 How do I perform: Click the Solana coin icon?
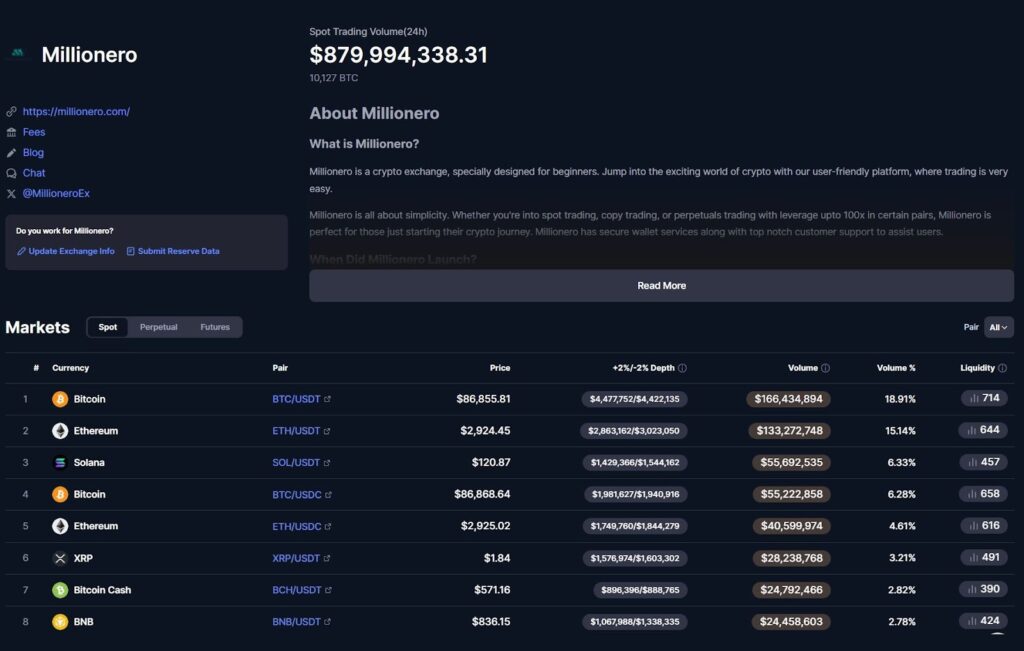pyautogui.click(x=60, y=463)
